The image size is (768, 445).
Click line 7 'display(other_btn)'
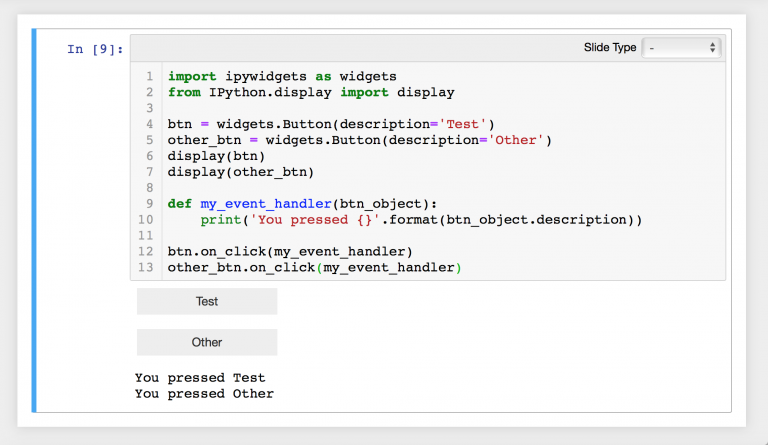241,172
